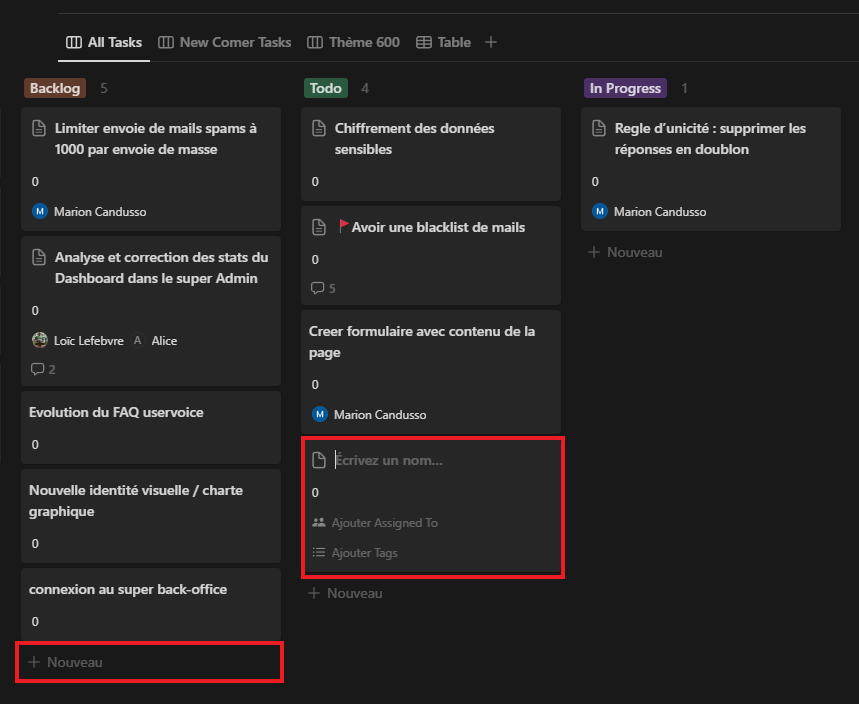Switch to the New Comer Tasks tab
This screenshot has height=704, width=859.
click(x=225, y=42)
